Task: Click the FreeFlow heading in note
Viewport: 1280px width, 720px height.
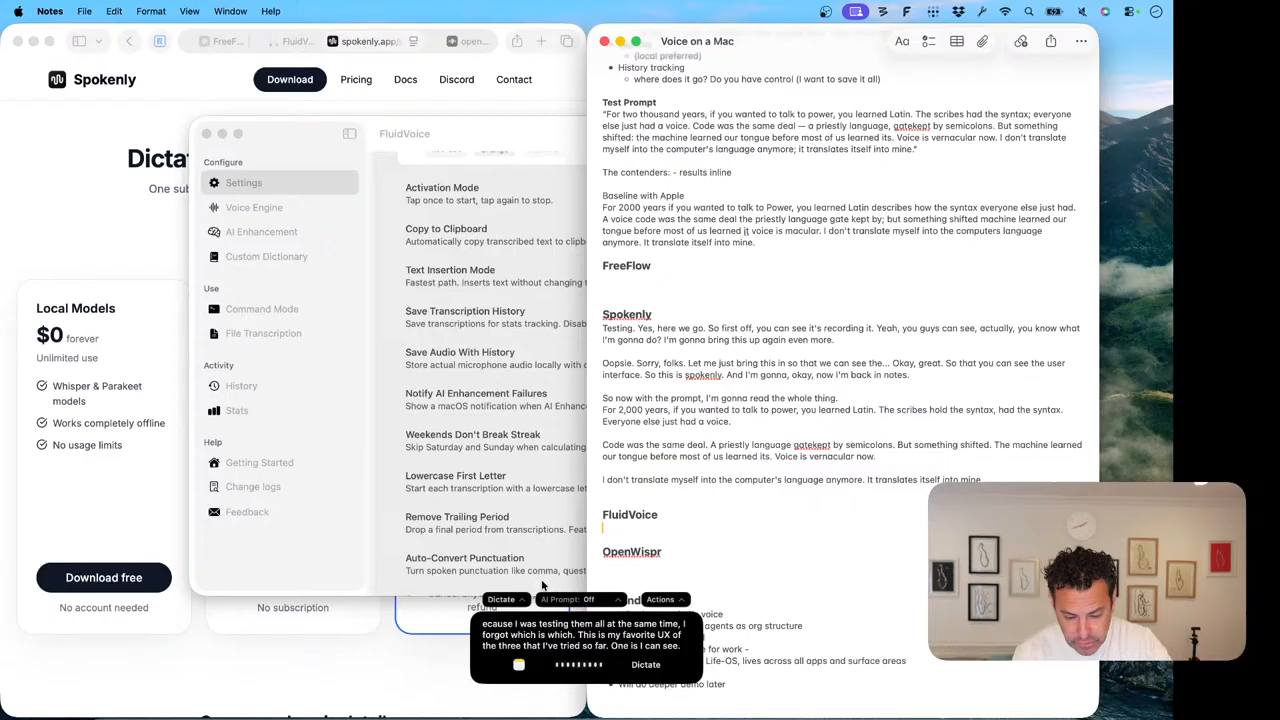Action: pyautogui.click(x=626, y=266)
